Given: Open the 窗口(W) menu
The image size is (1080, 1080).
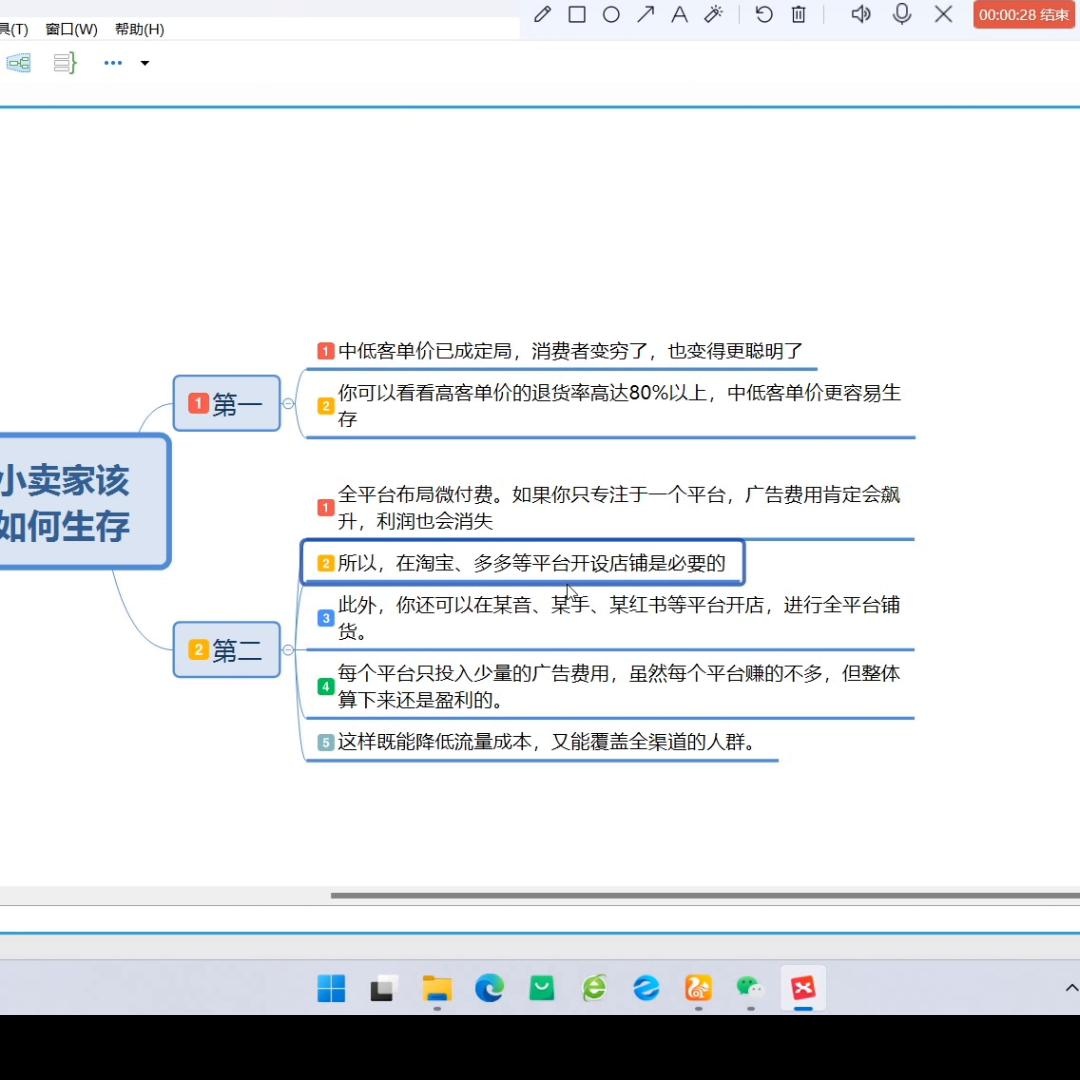Looking at the screenshot, I should 72,30.
